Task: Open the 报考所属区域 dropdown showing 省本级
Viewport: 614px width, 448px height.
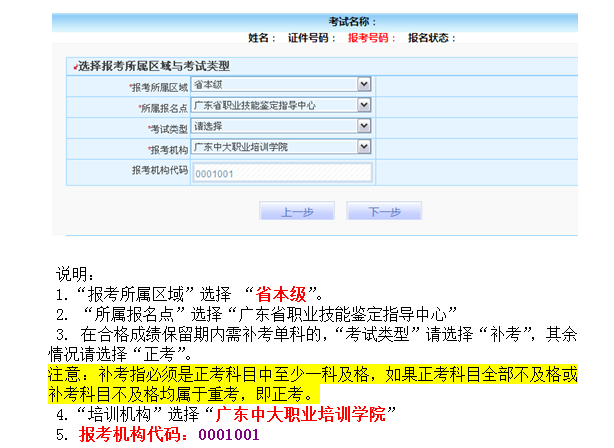Action: click(281, 85)
